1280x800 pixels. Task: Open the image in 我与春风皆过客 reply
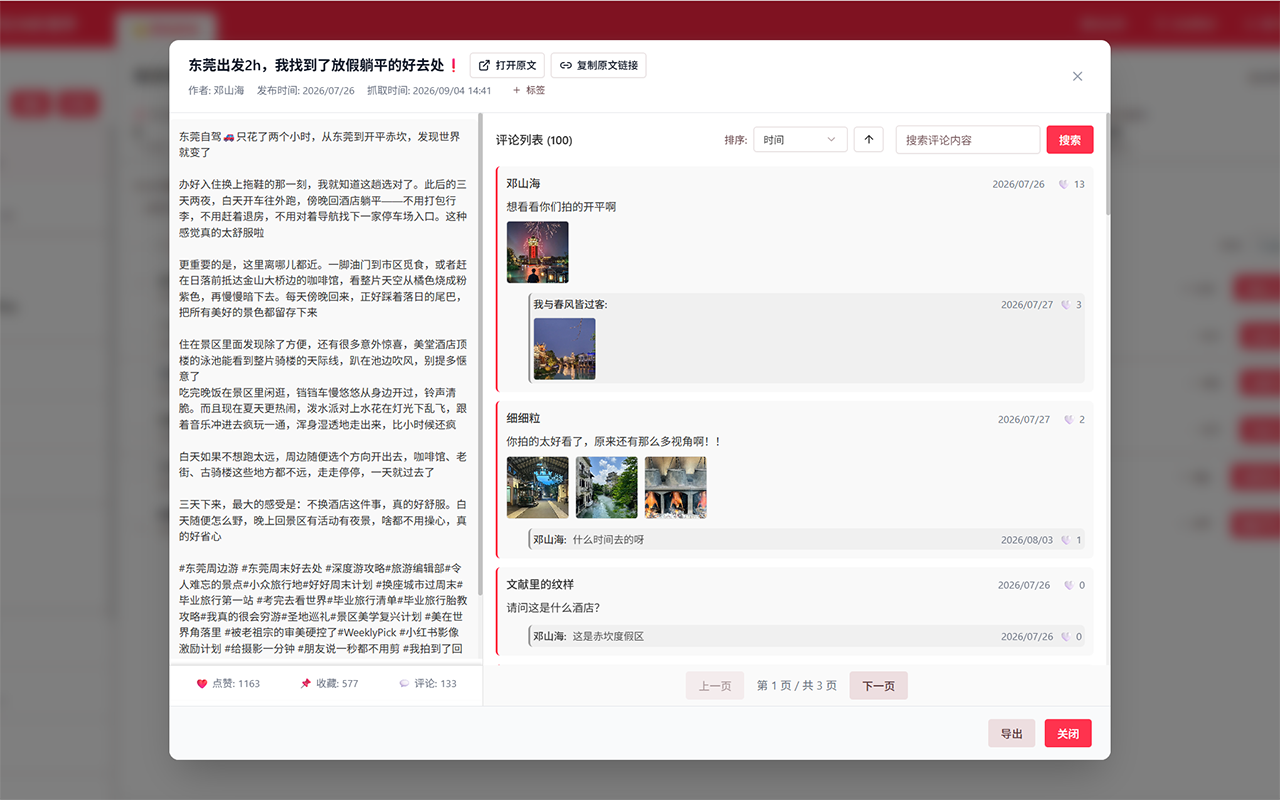pyautogui.click(x=564, y=349)
